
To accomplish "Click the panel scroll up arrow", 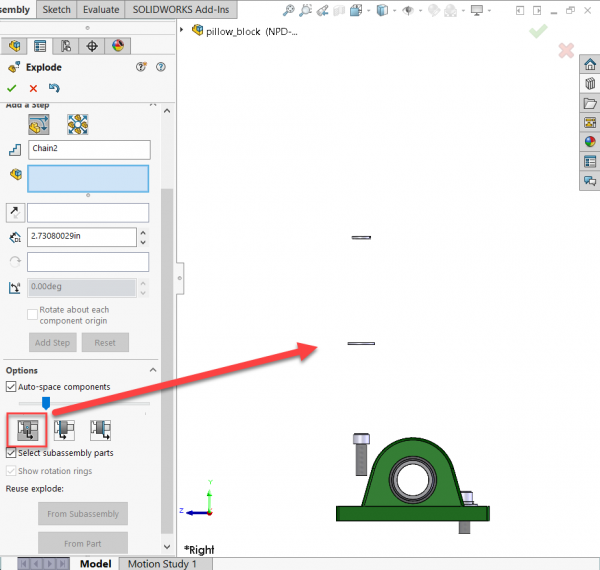I will pyautogui.click(x=167, y=111).
